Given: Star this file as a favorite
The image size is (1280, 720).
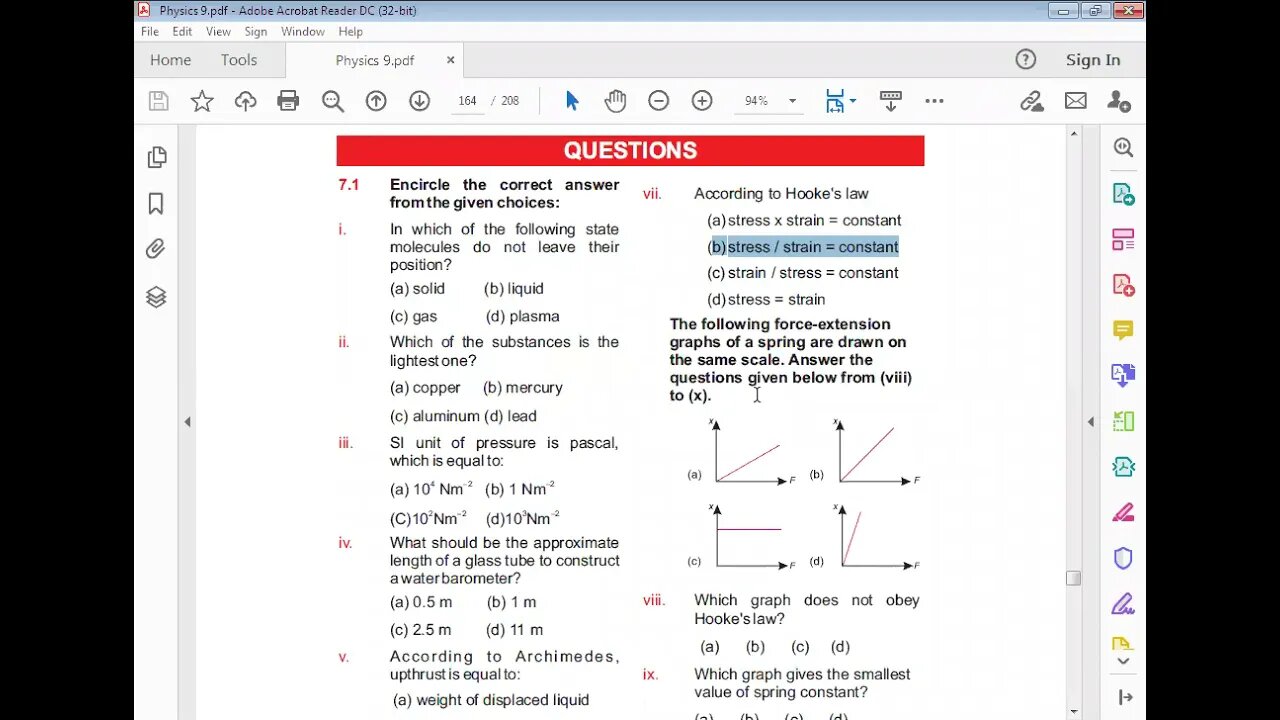Looking at the screenshot, I should [202, 101].
